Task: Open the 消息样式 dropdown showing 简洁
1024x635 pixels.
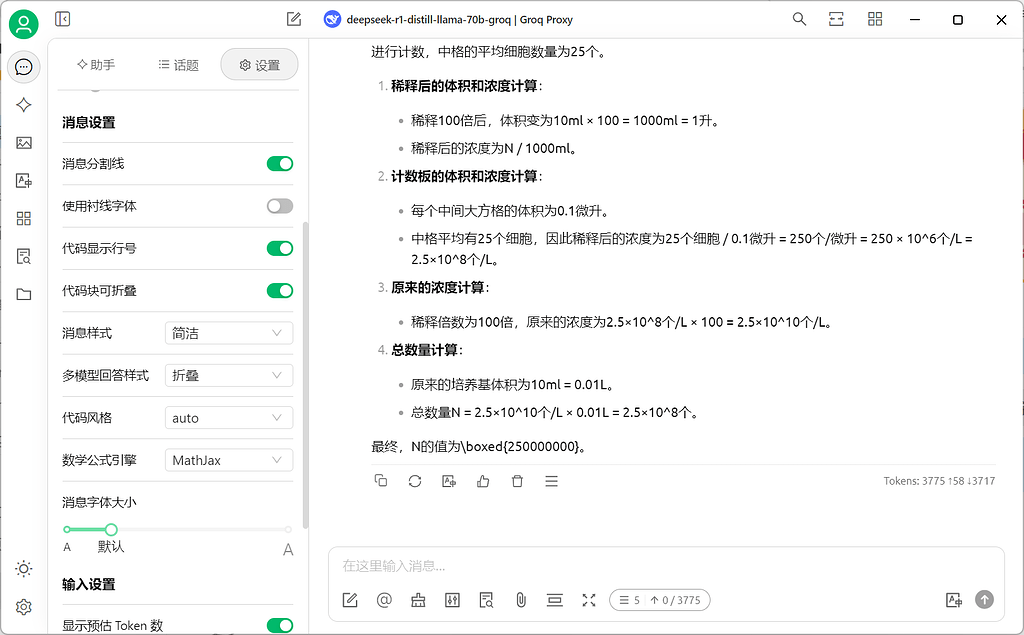Action: pyautogui.click(x=229, y=333)
